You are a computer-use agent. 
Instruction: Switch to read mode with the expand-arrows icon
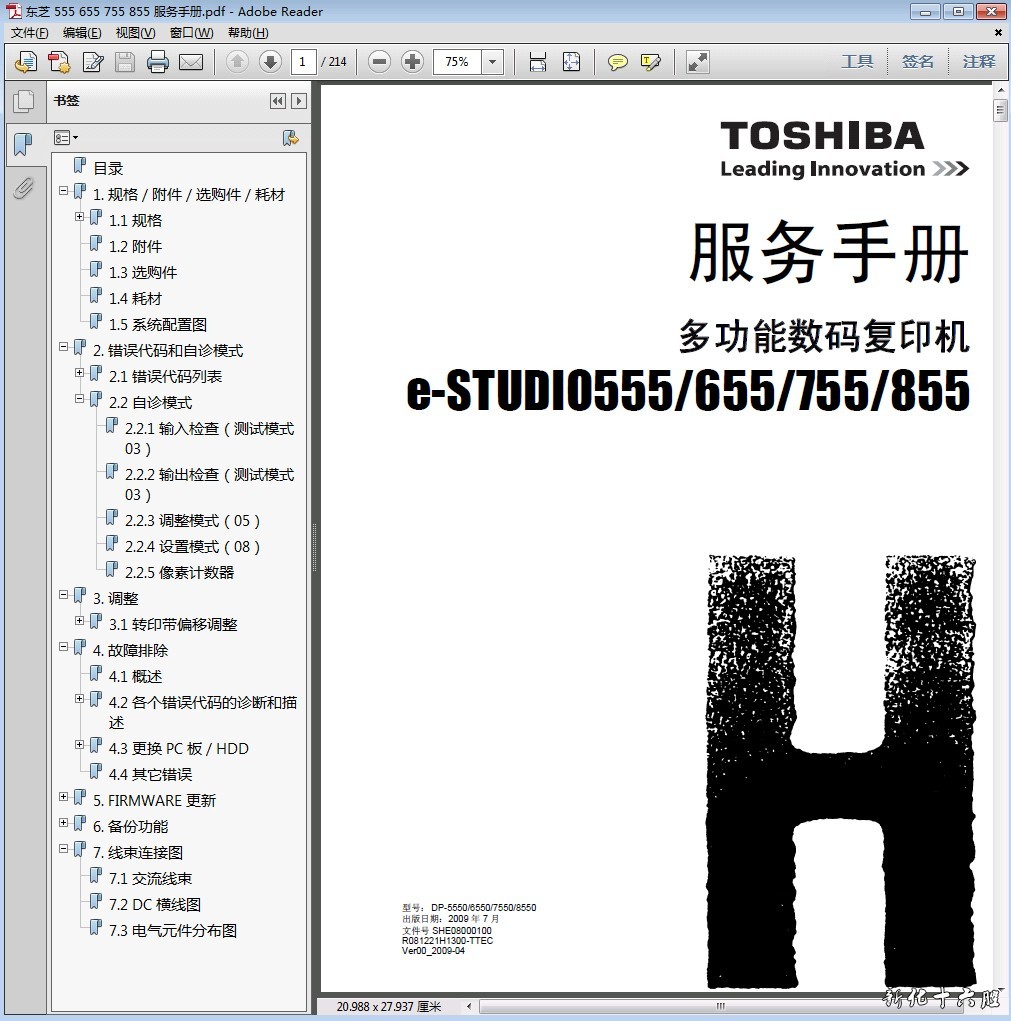tap(698, 62)
